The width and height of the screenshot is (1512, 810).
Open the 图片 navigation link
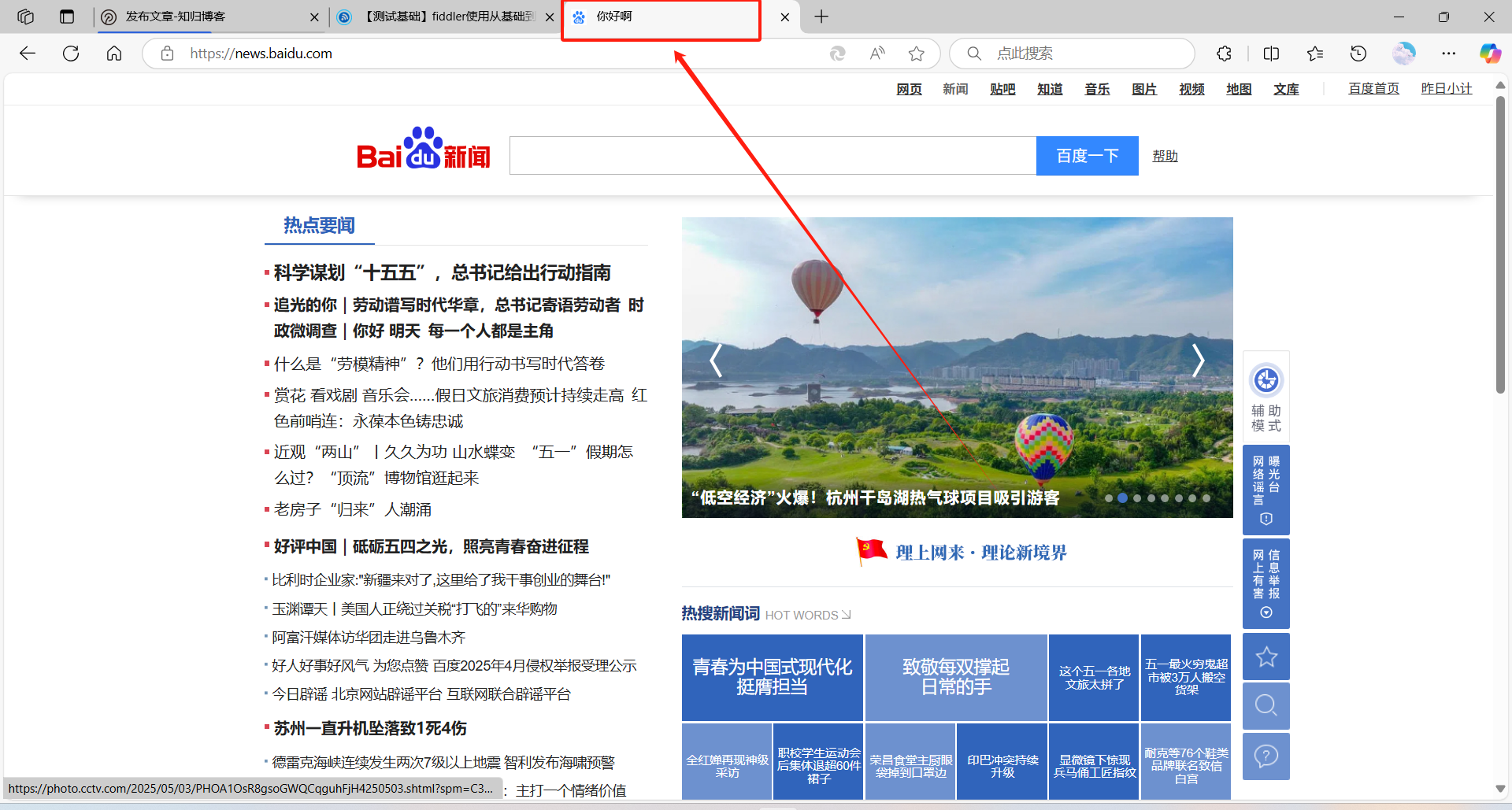[1144, 89]
